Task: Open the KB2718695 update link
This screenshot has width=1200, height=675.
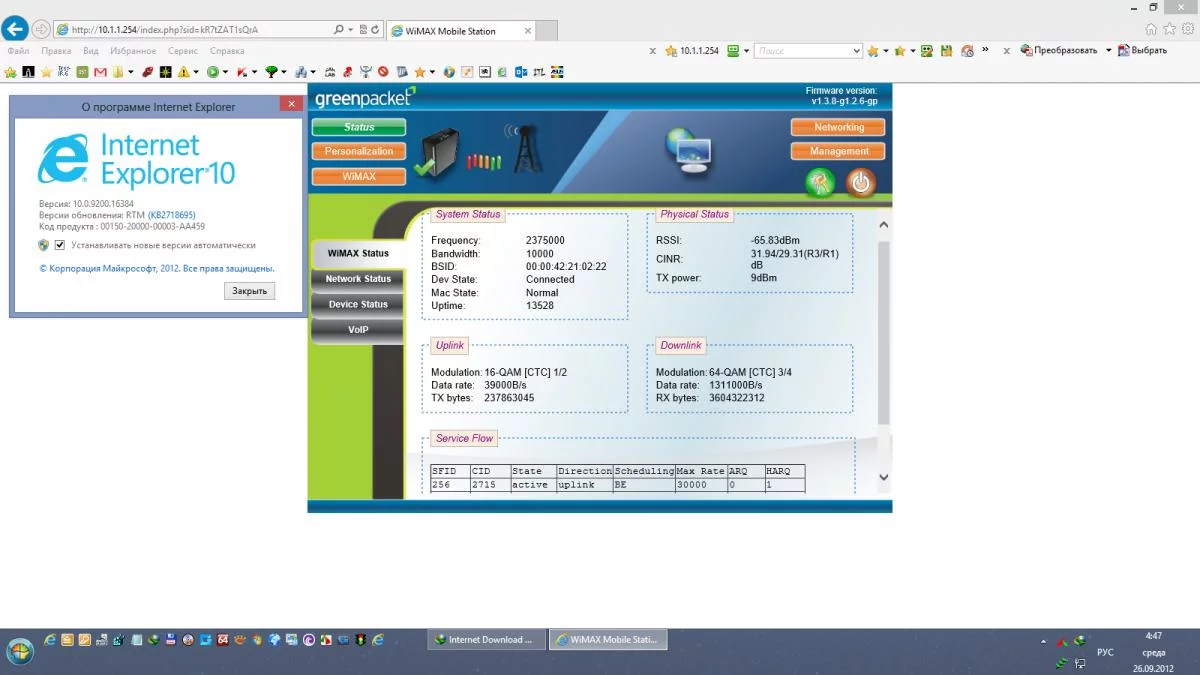Action: point(171,215)
